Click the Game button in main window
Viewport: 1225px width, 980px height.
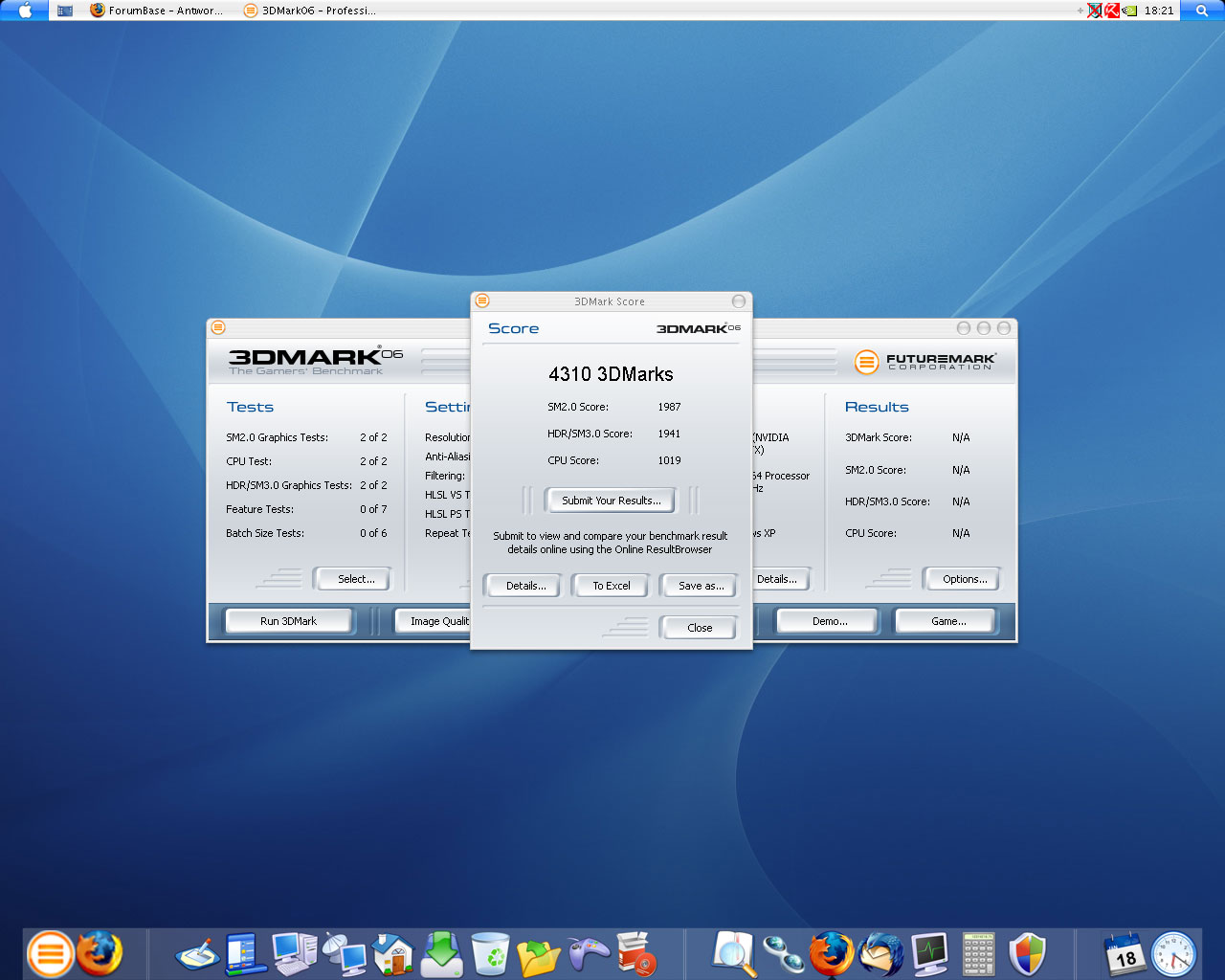tap(947, 621)
